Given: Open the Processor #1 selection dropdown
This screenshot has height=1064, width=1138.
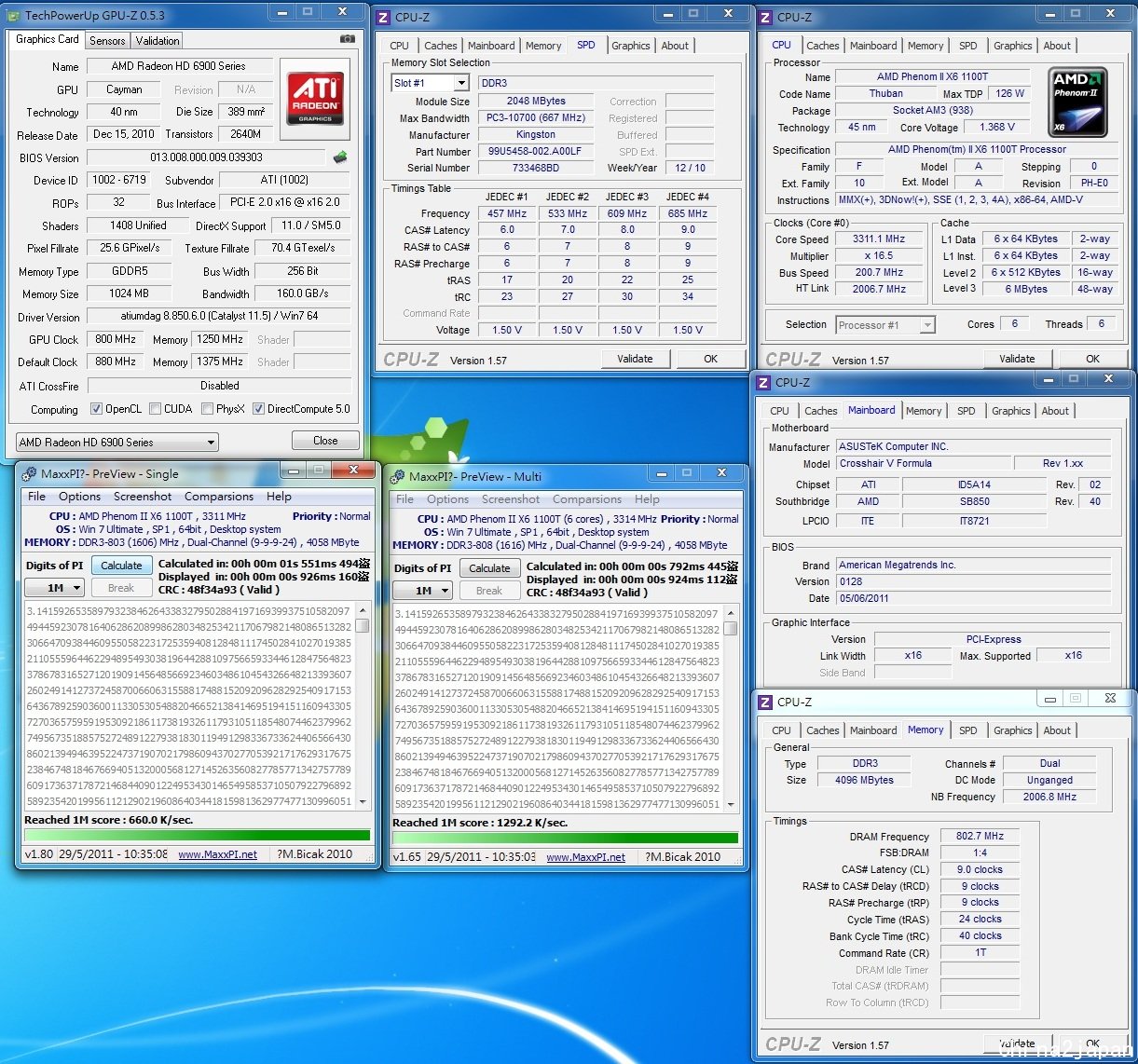Looking at the screenshot, I should tap(884, 325).
